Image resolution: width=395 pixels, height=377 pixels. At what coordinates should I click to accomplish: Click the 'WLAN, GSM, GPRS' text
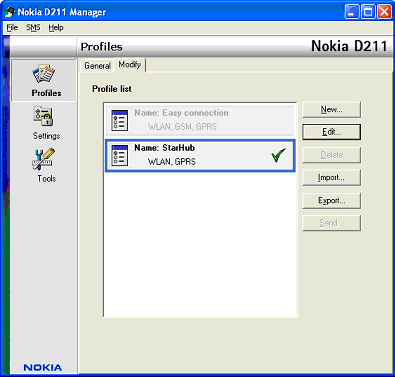(x=182, y=127)
